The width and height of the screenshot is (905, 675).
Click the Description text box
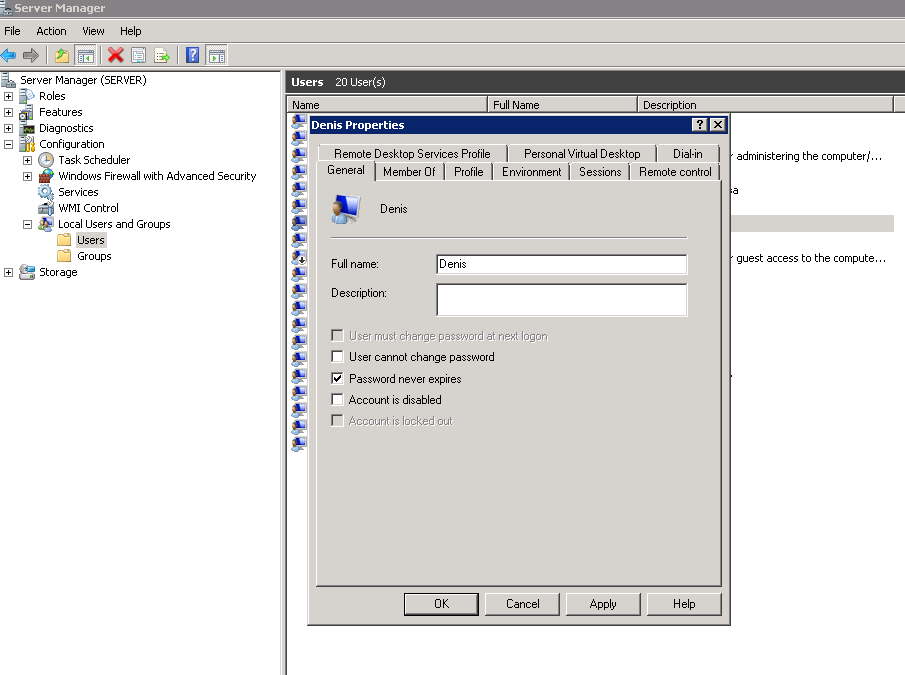pos(562,300)
